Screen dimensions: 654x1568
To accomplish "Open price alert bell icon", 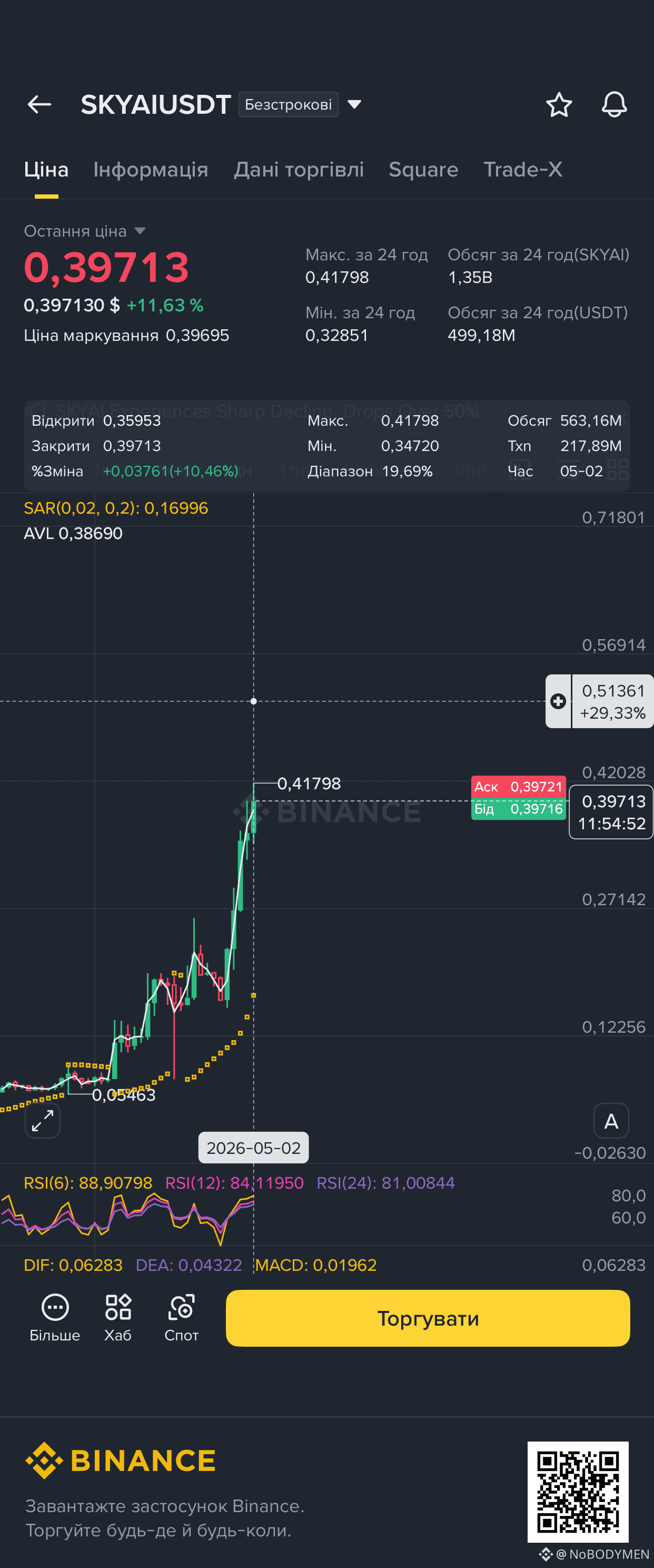I will pyautogui.click(x=614, y=105).
